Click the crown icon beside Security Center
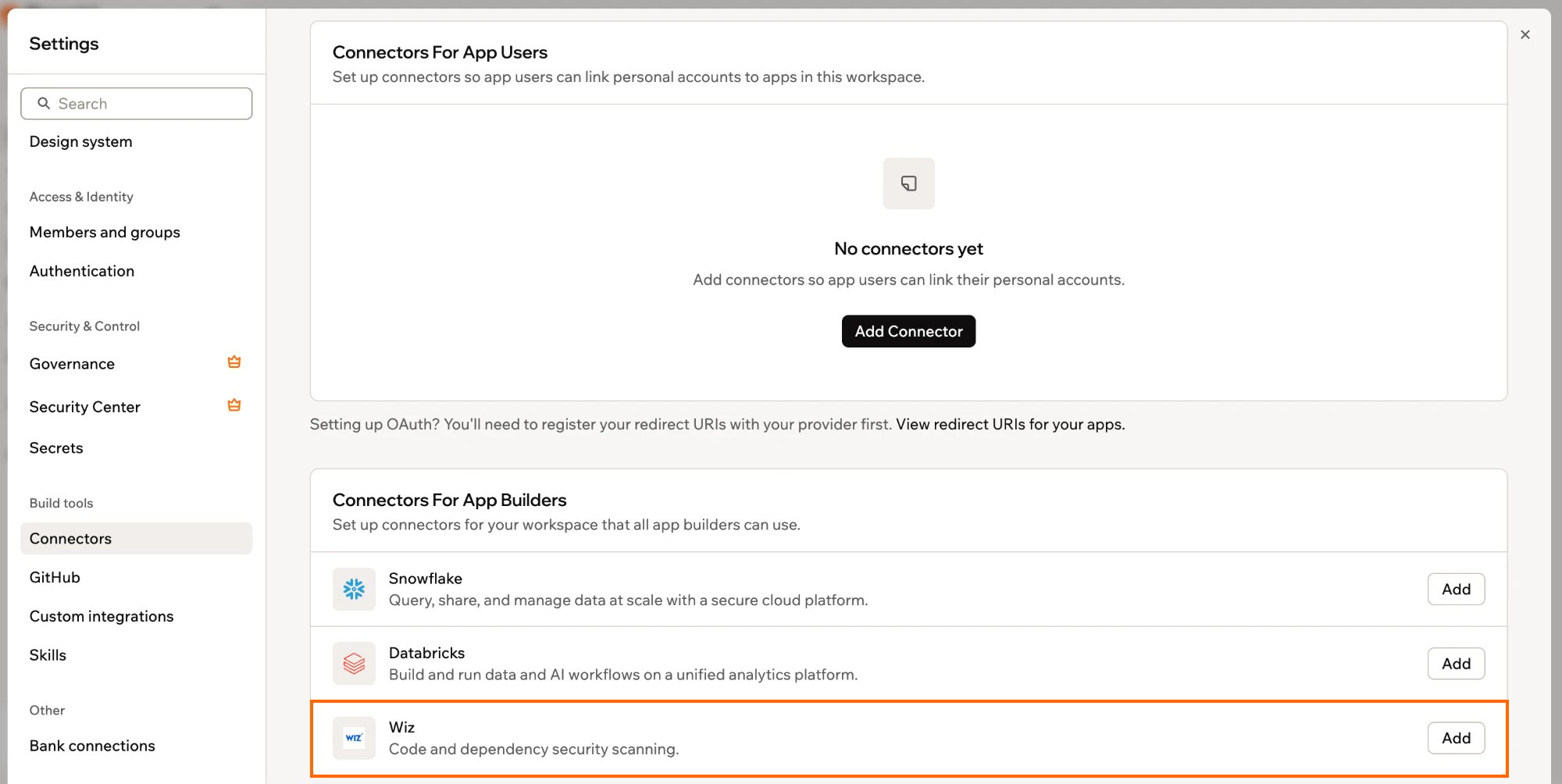The height and width of the screenshot is (784, 1562). coord(234,405)
